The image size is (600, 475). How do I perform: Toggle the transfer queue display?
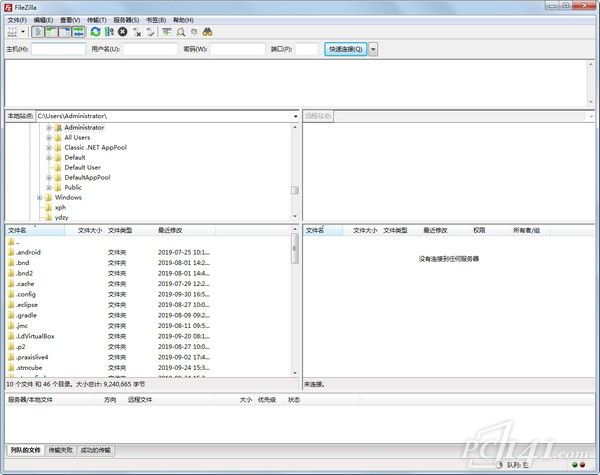pos(78,32)
